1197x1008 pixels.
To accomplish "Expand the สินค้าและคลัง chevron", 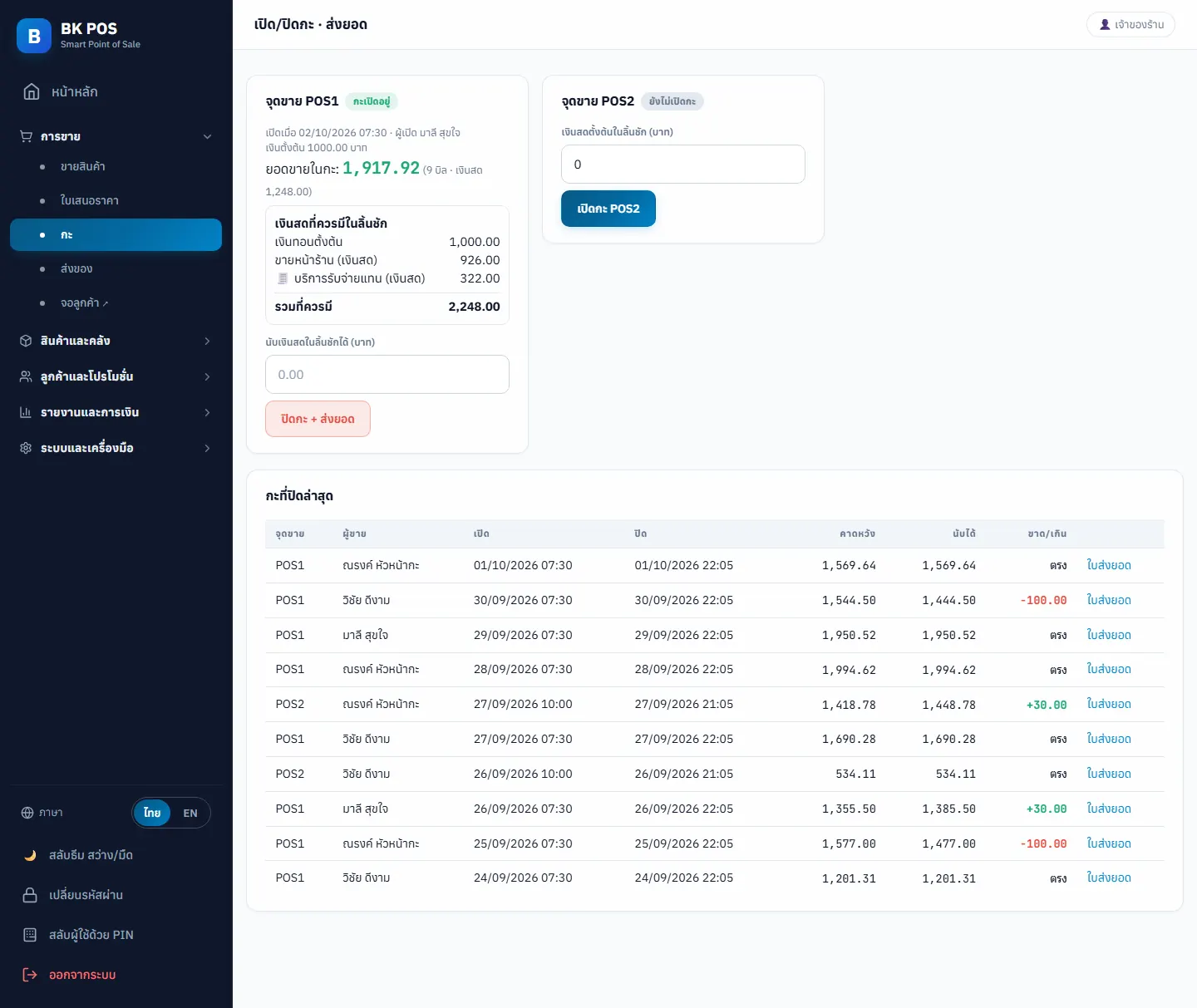I will (x=207, y=341).
